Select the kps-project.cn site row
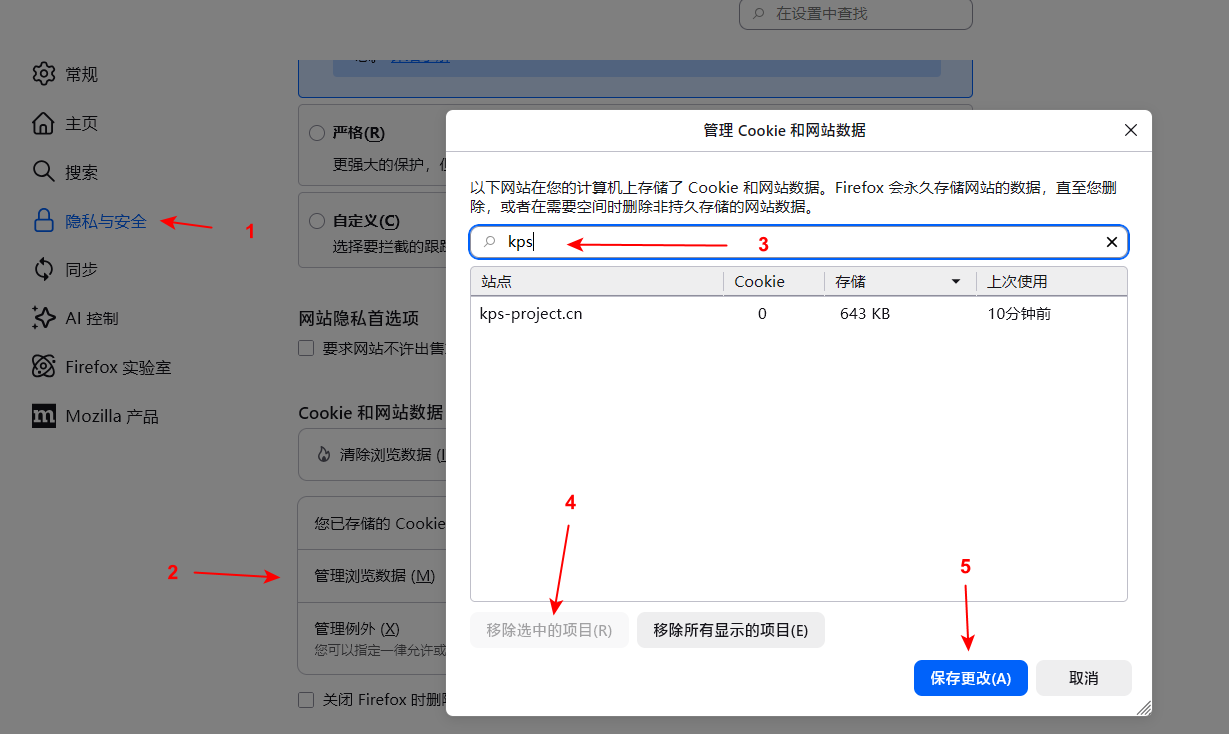 pos(799,314)
